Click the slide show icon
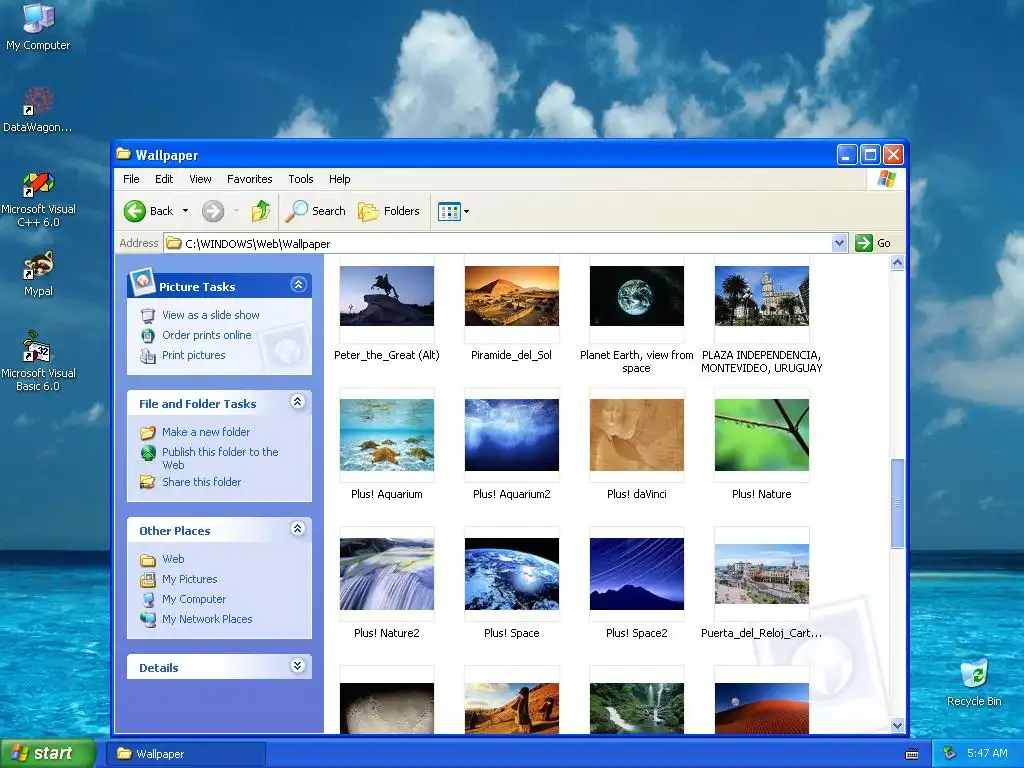This screenshot has height=768, width=1024. coord(148,315)
